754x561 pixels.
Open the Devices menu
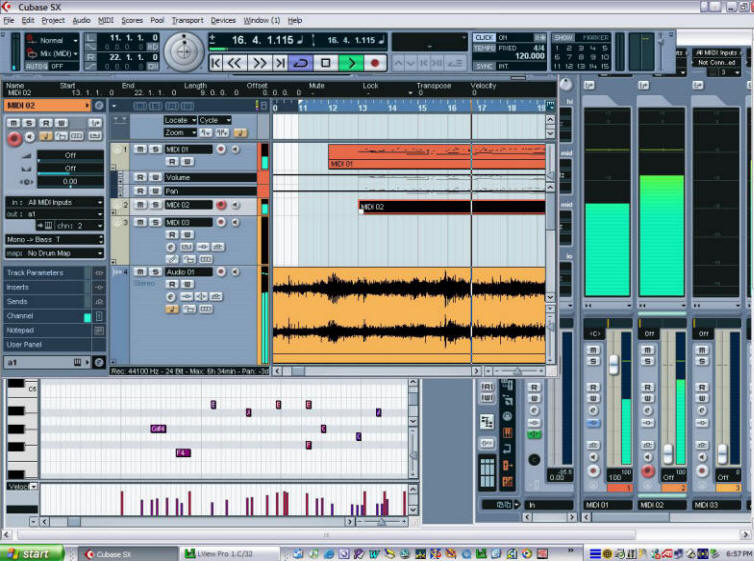tap(223, 20)
